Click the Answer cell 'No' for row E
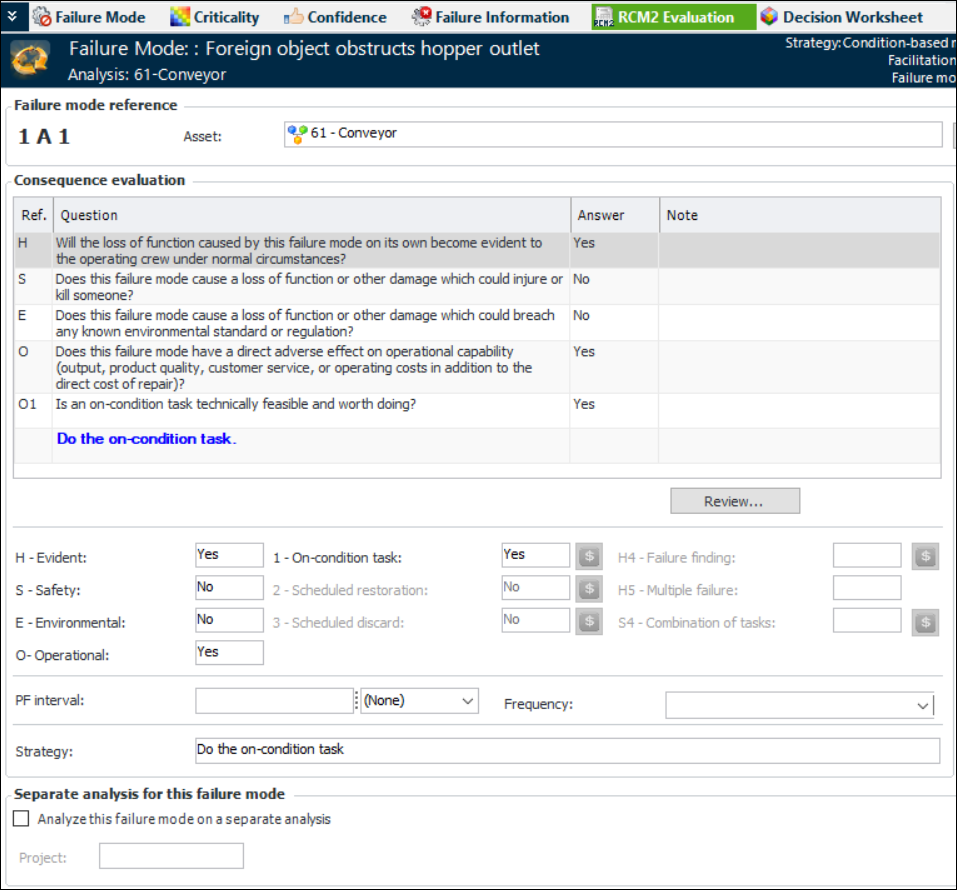Image resolution: width=957 pixels, height=890 pixels. point(614,322)
